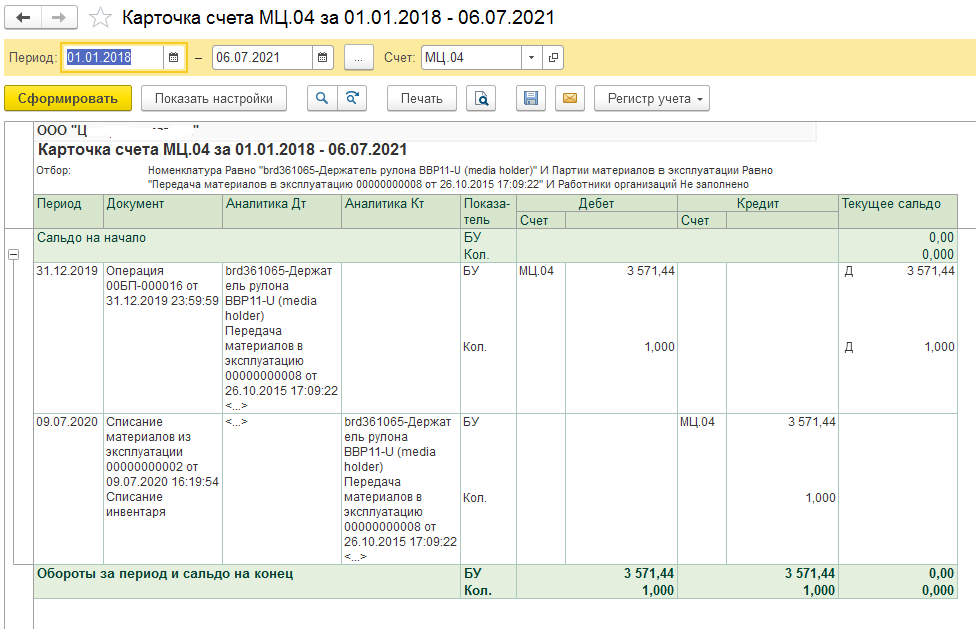Click the Сальдо на начало row label
This screenshot has width=976, height=629.
pyautogui.click(x=92, y=238)
